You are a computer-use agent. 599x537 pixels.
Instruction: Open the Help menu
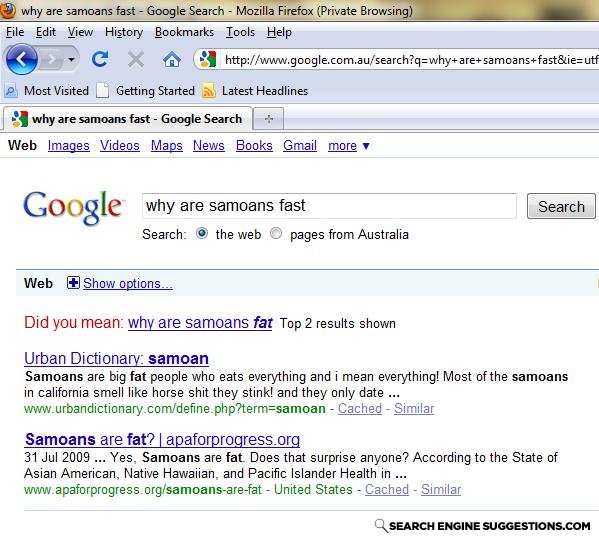[279, 32]
